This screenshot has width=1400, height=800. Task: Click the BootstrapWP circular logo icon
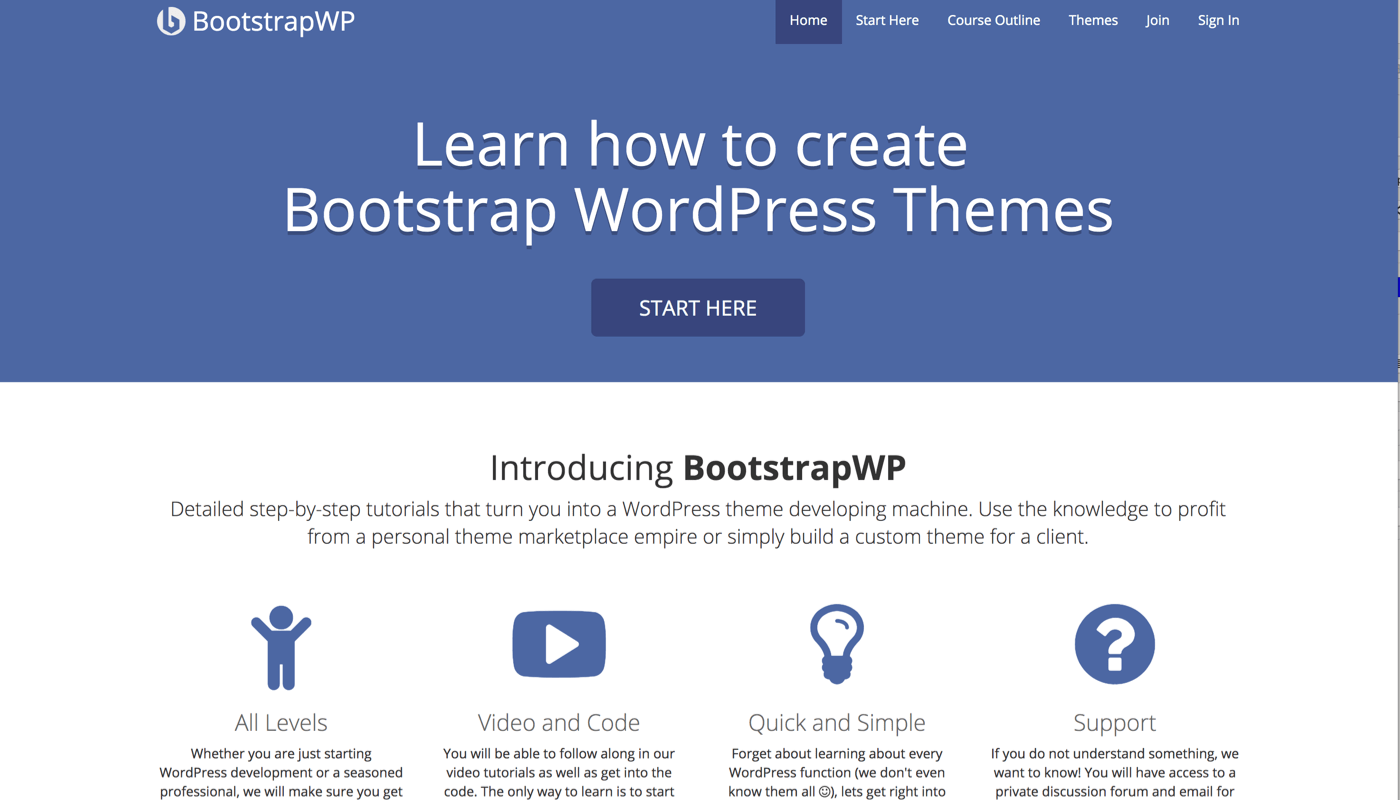click(x=171, y=21)
